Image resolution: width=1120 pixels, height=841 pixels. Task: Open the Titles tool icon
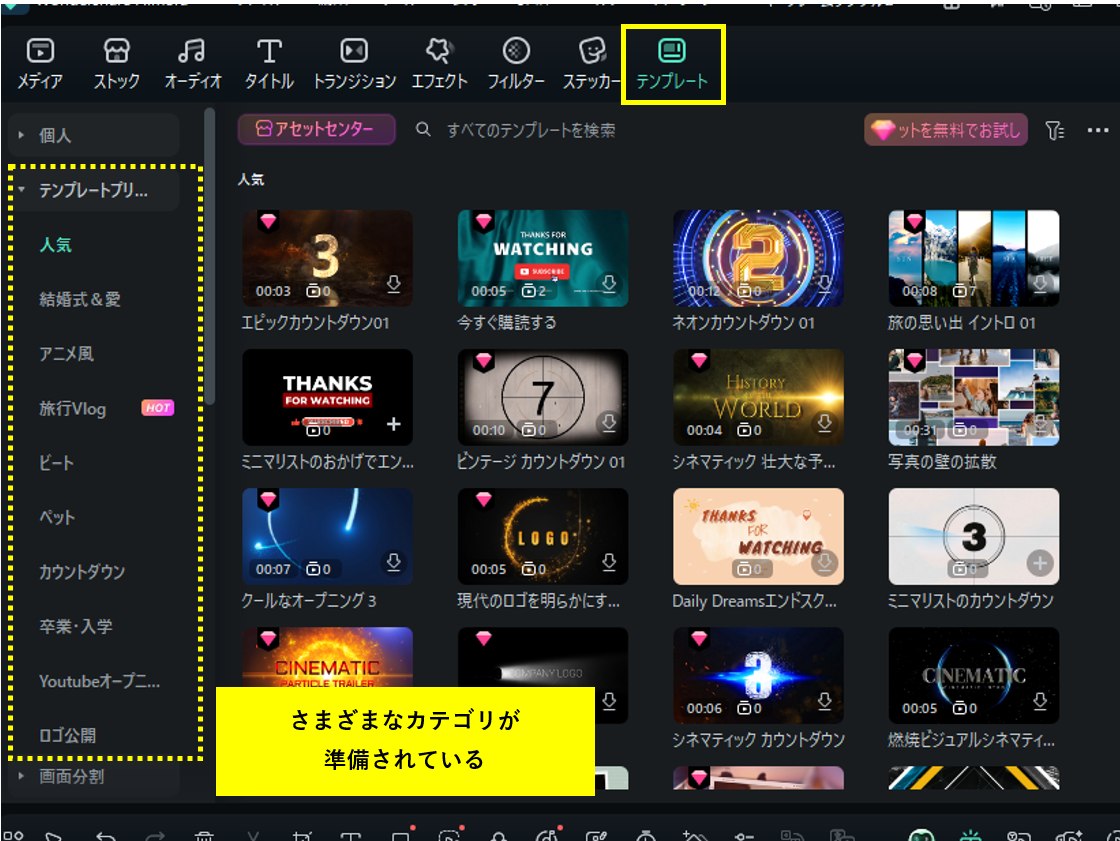[268, 51]
